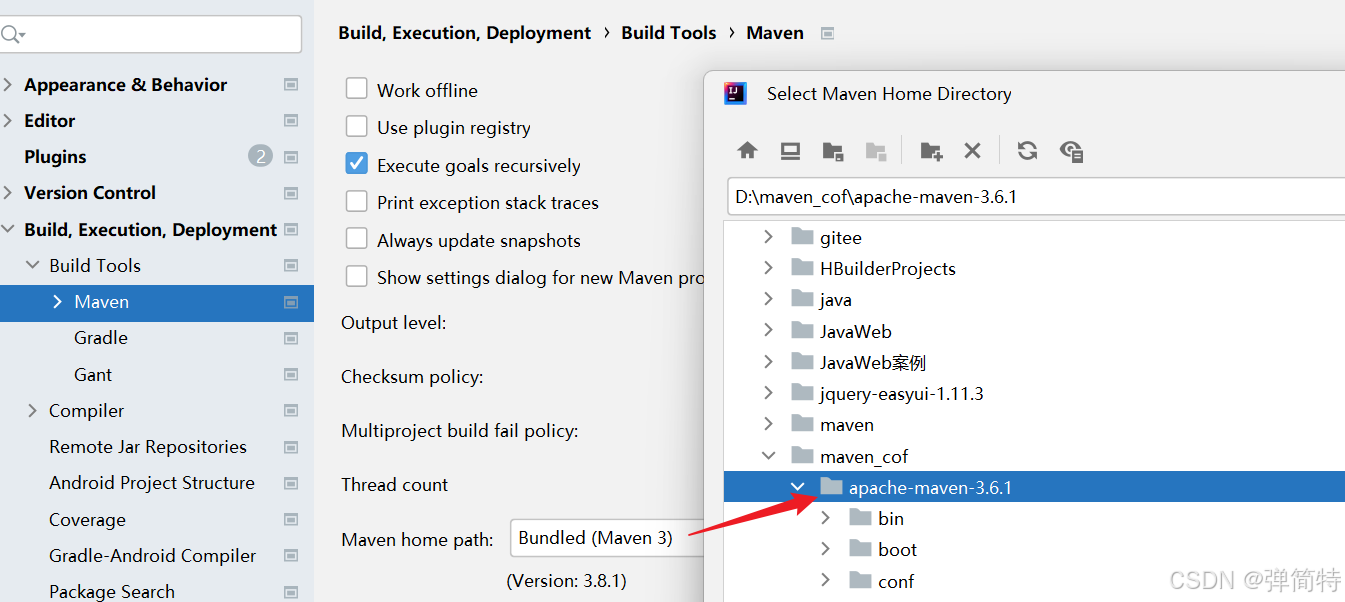
Task: Click Build, Execution, Deployment breadcrumb
Action: (465, 33)
